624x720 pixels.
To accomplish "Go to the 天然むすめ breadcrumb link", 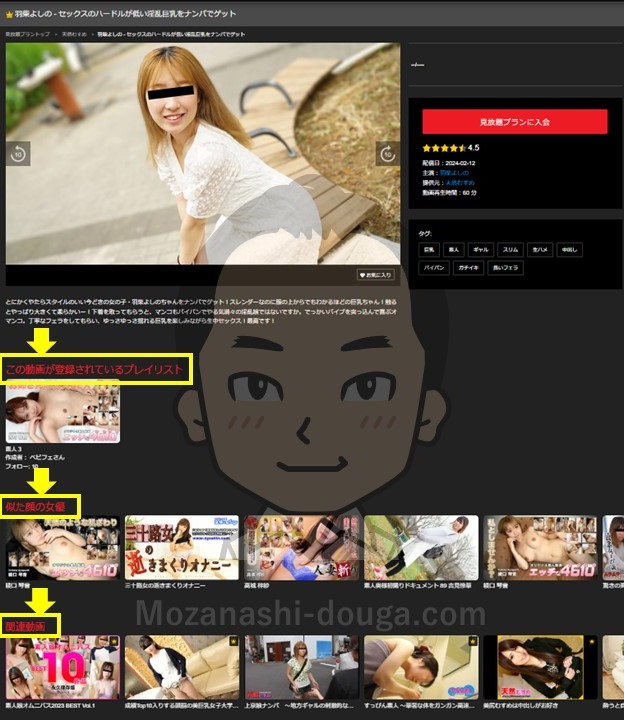I will coord(74,34).
